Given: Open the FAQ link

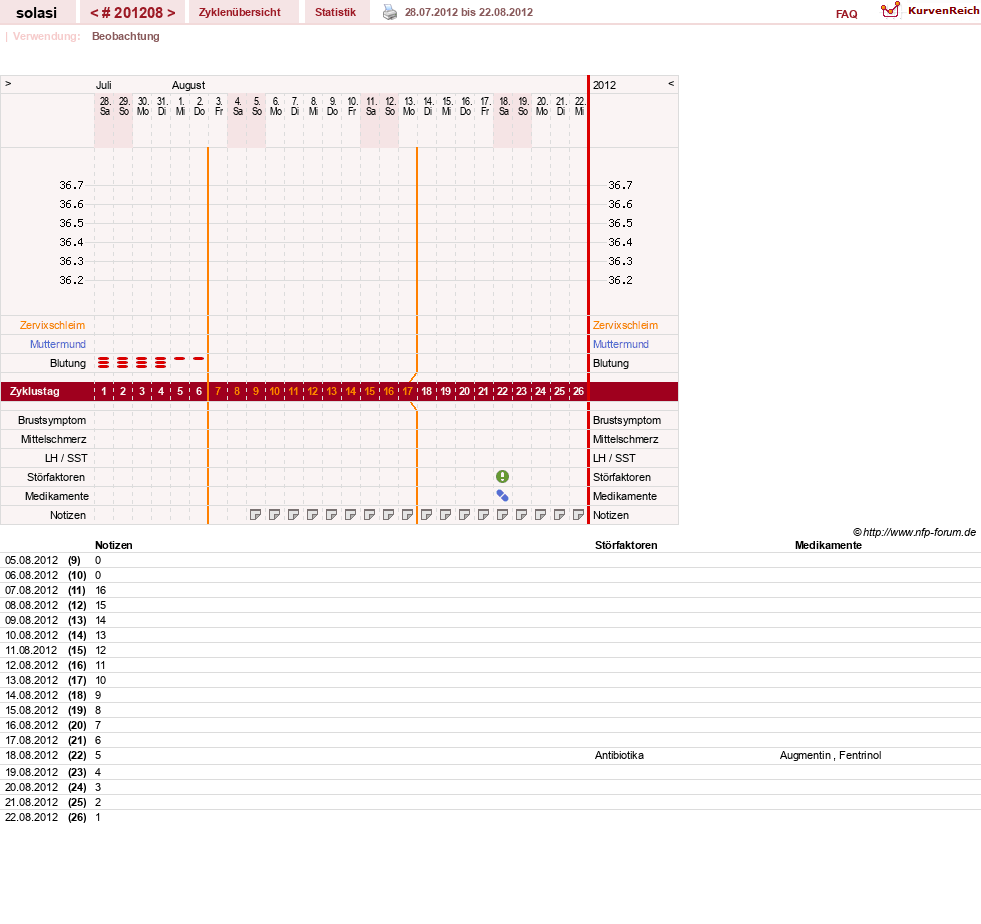Looking at the screenshot, I should click(846, 14).
